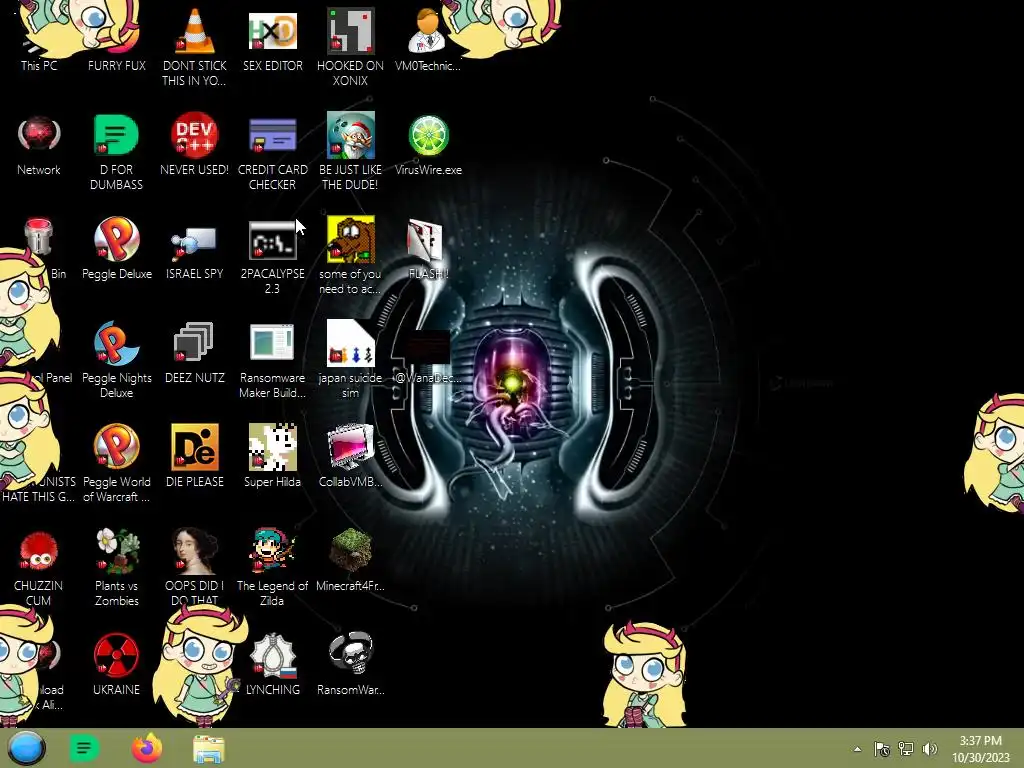Open the Ransomware Maker Build icon
Viewport: 1024px width, 768px height.
coord(272,359)
